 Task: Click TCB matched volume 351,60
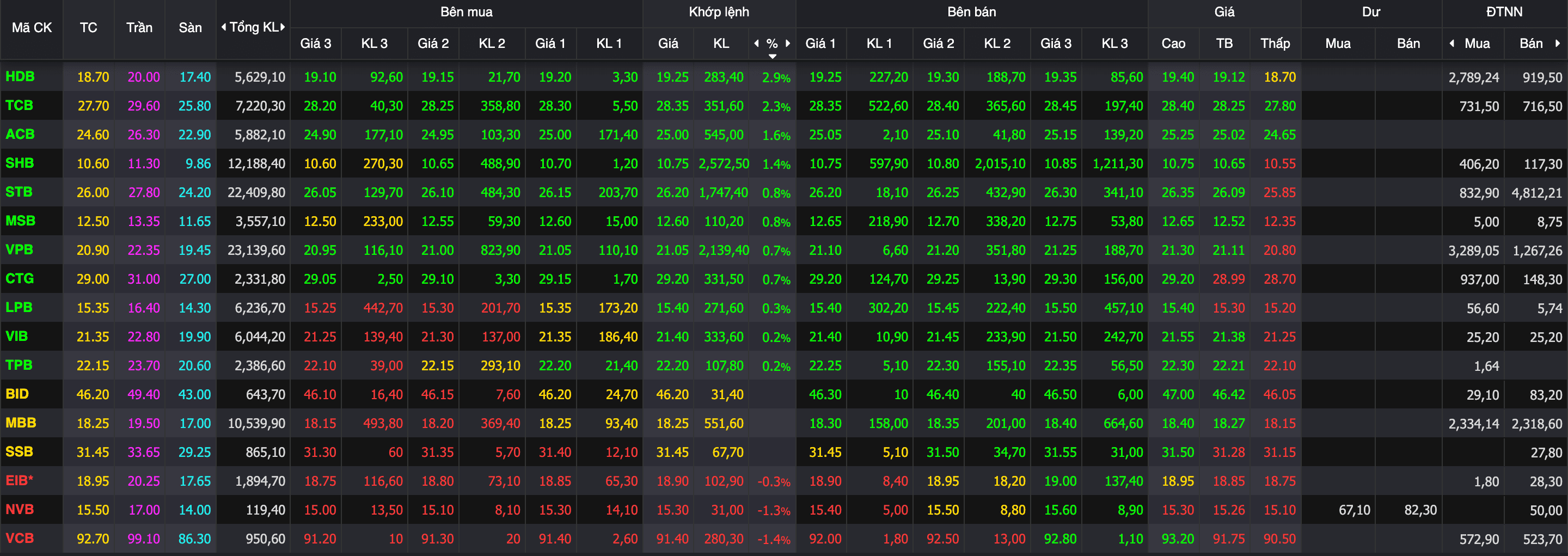pyautogui.click(x=724, y=106)
